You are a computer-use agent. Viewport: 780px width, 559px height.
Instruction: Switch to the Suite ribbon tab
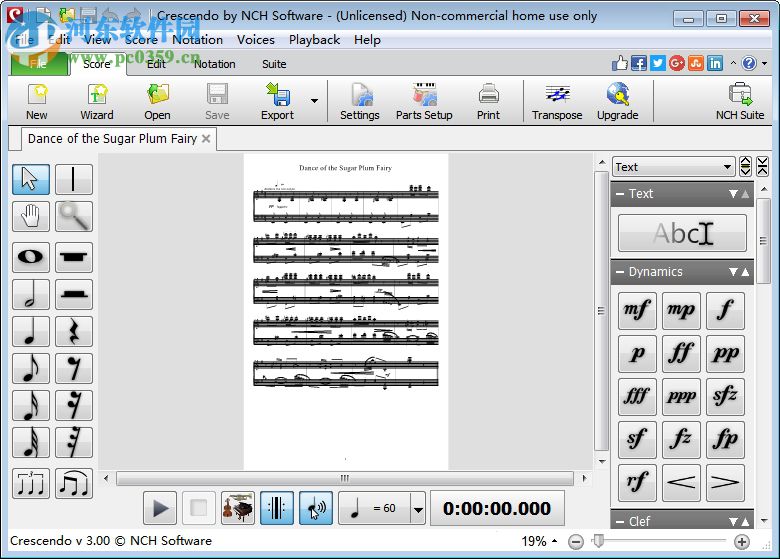coord(274,64)
